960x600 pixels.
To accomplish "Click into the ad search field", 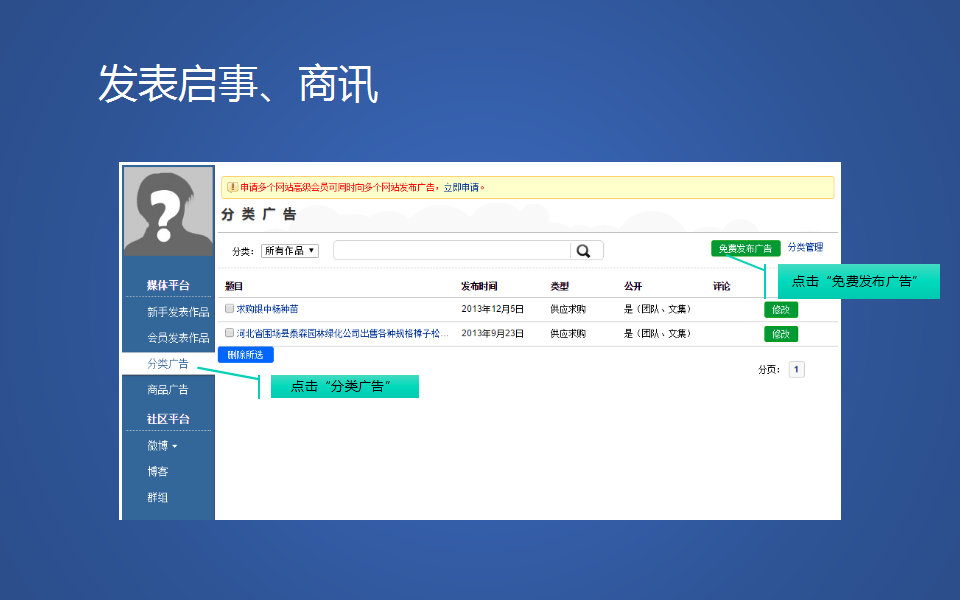I will click(x=452, y=250).
